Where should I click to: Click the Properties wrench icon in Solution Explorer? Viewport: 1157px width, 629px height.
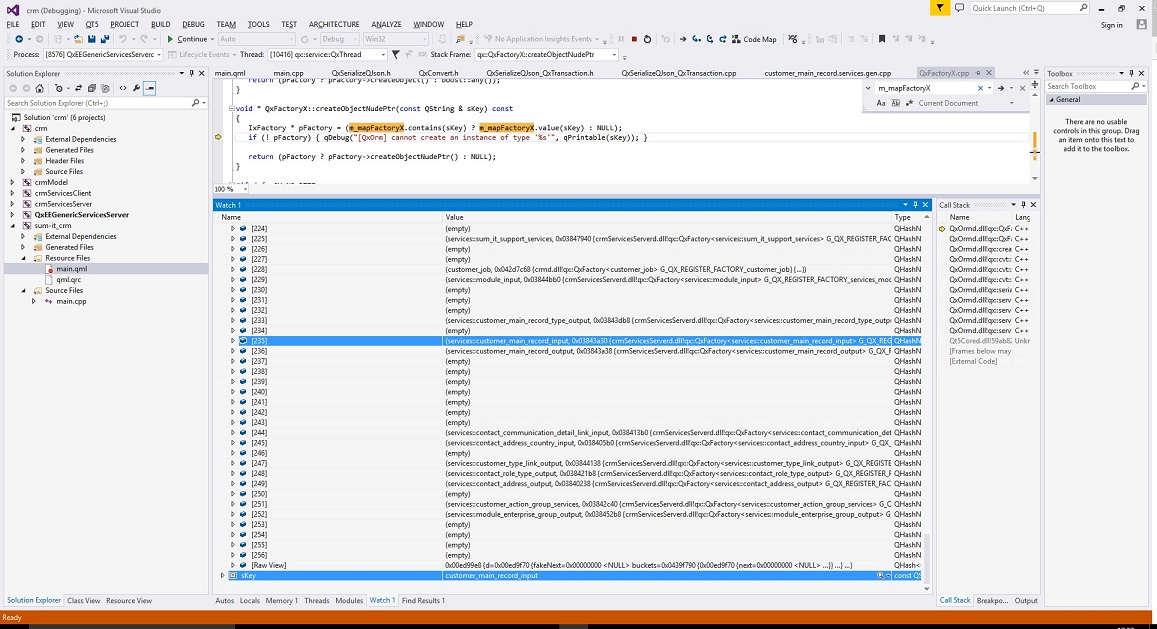click(136, 88)
